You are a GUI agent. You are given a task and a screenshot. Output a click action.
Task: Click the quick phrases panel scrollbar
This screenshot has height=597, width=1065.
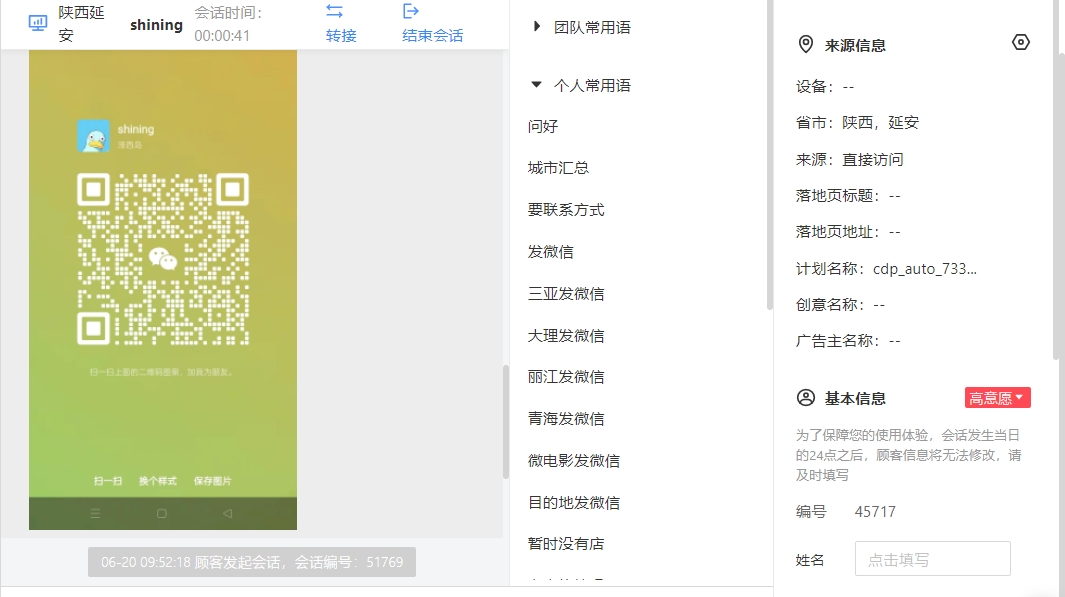(x=770, y=155)
